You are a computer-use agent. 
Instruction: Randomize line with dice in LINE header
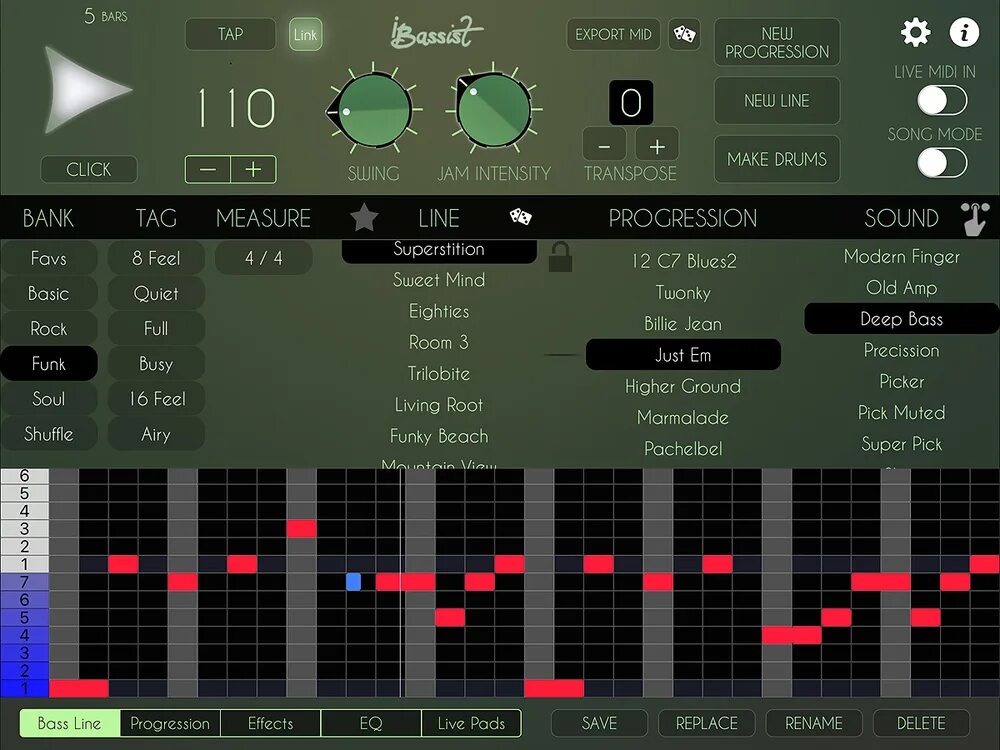click(x=520, y=217)
